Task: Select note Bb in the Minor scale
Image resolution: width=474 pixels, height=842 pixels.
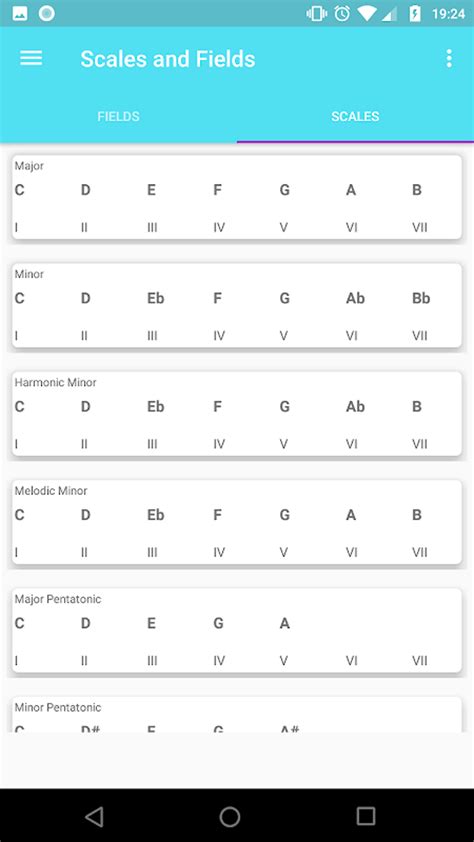Action: tap(421, 298)
